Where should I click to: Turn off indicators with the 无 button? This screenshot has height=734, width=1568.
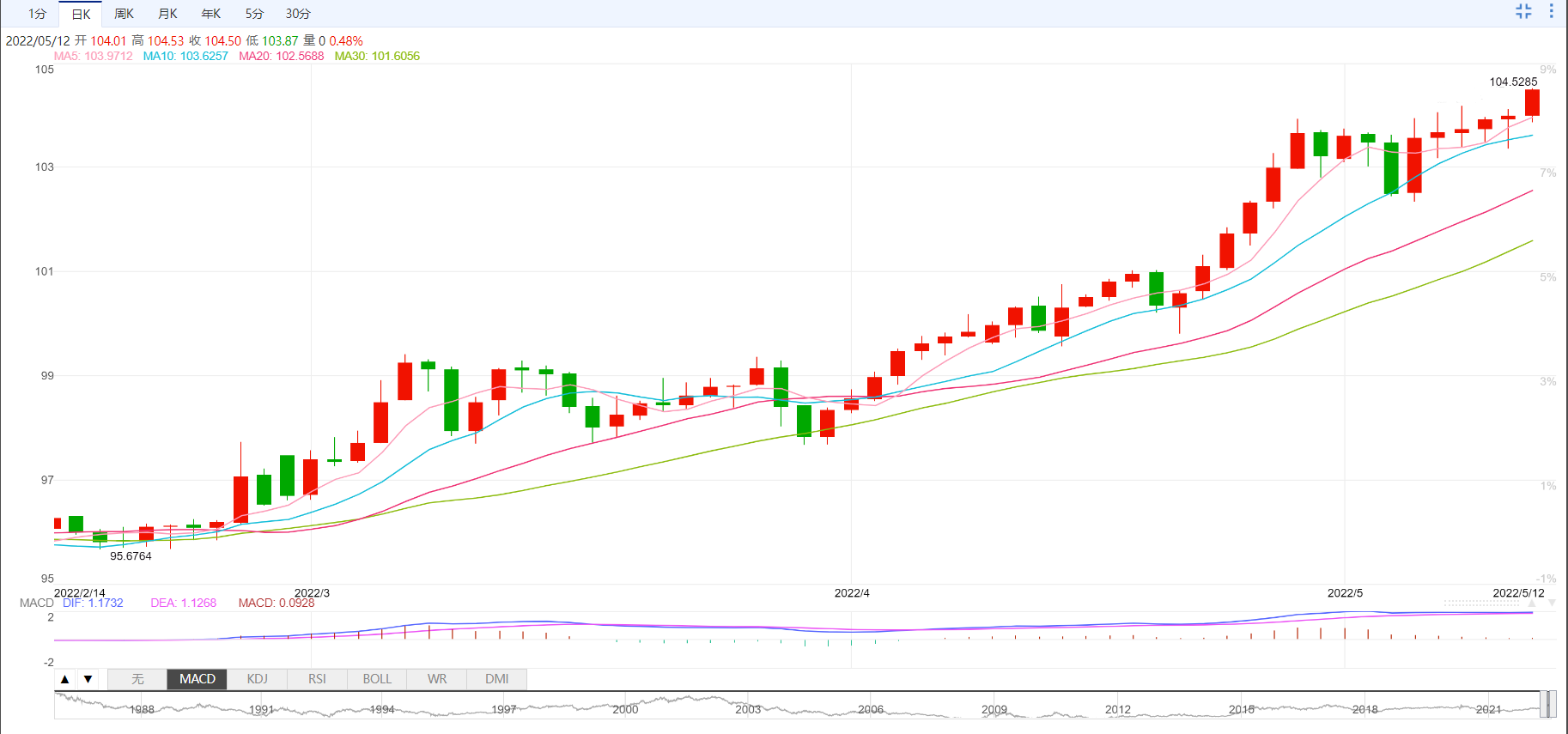click(137, 679)
